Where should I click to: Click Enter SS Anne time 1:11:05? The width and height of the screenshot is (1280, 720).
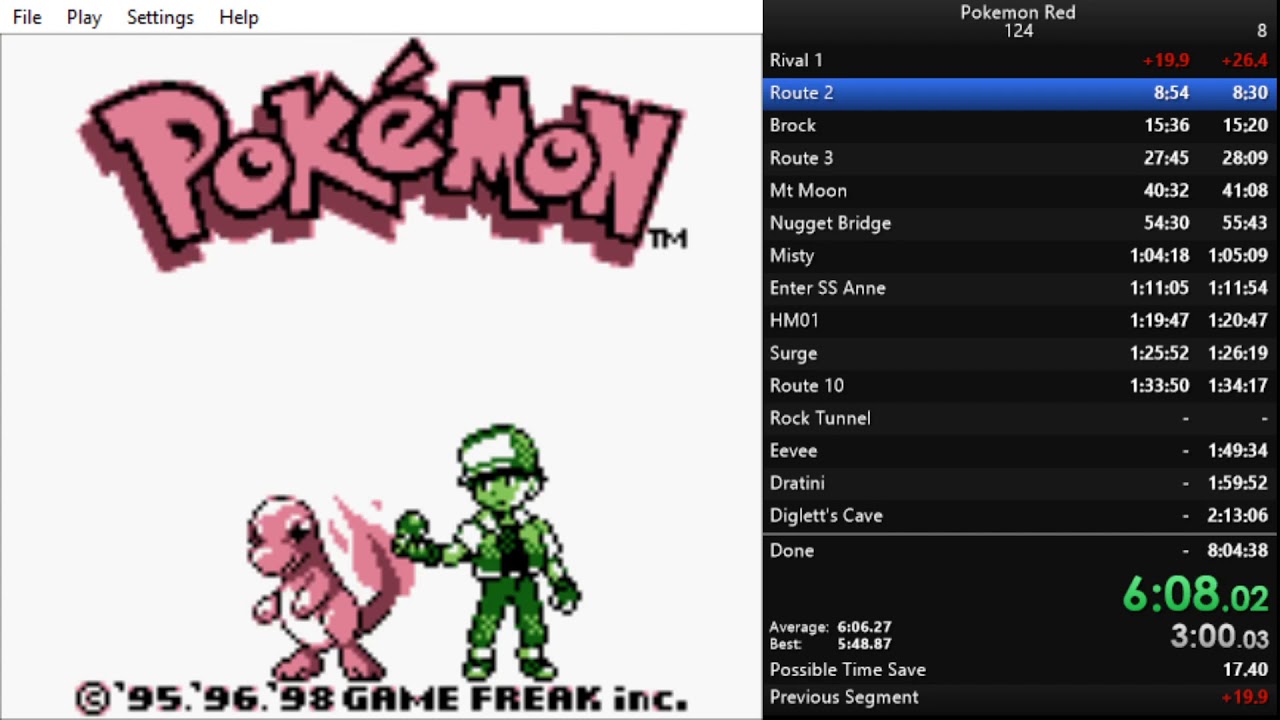pyautogui.click(x=1160, y=288)
